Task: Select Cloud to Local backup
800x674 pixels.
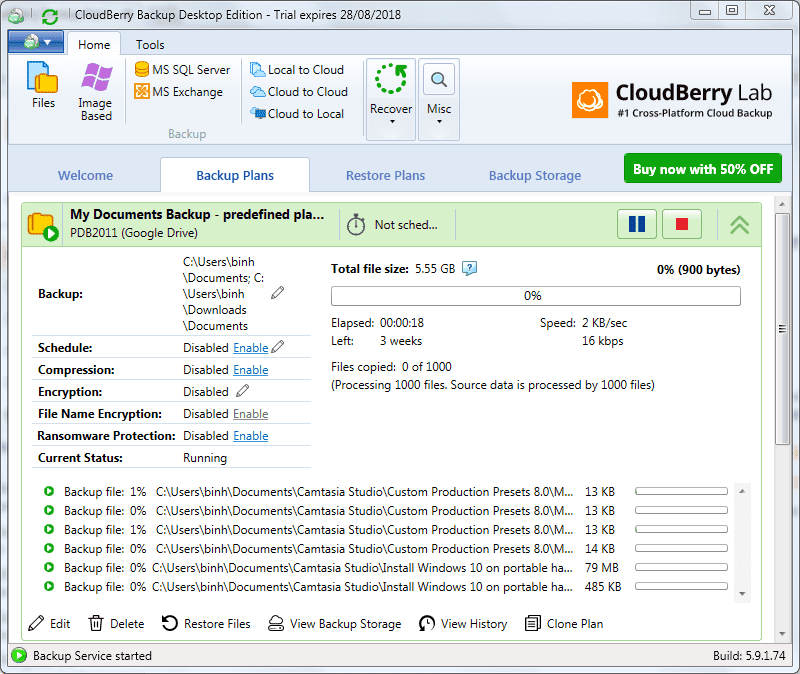Action: [297, 114]
